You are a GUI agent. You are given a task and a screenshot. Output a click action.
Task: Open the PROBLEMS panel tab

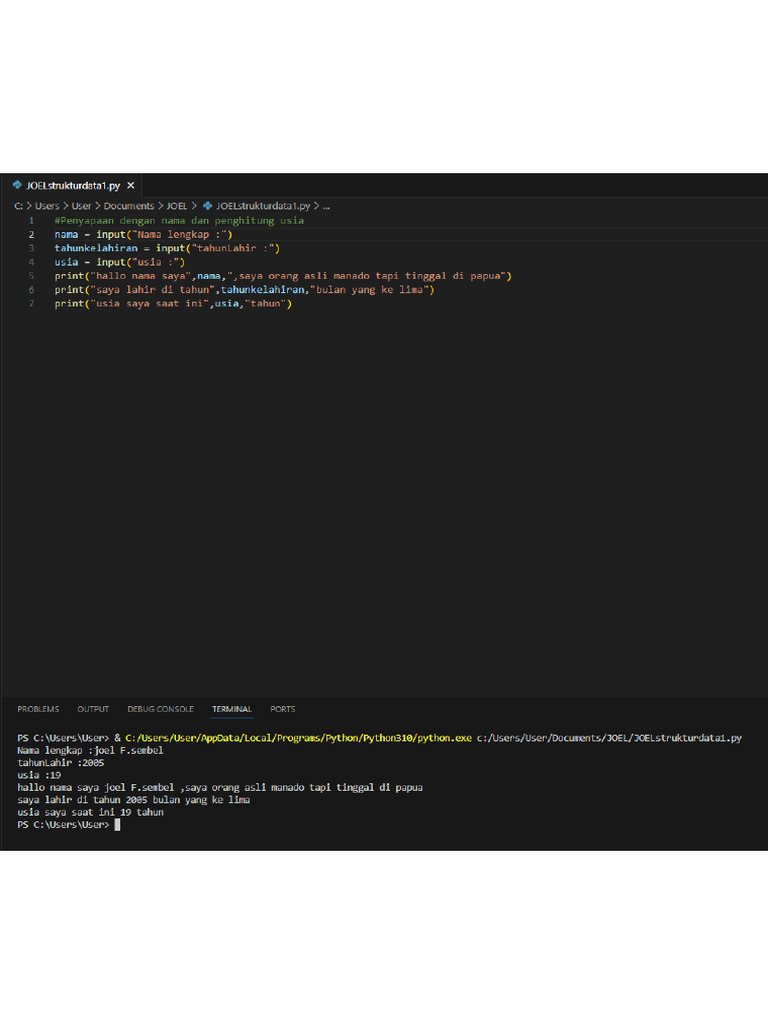(38, 709)
